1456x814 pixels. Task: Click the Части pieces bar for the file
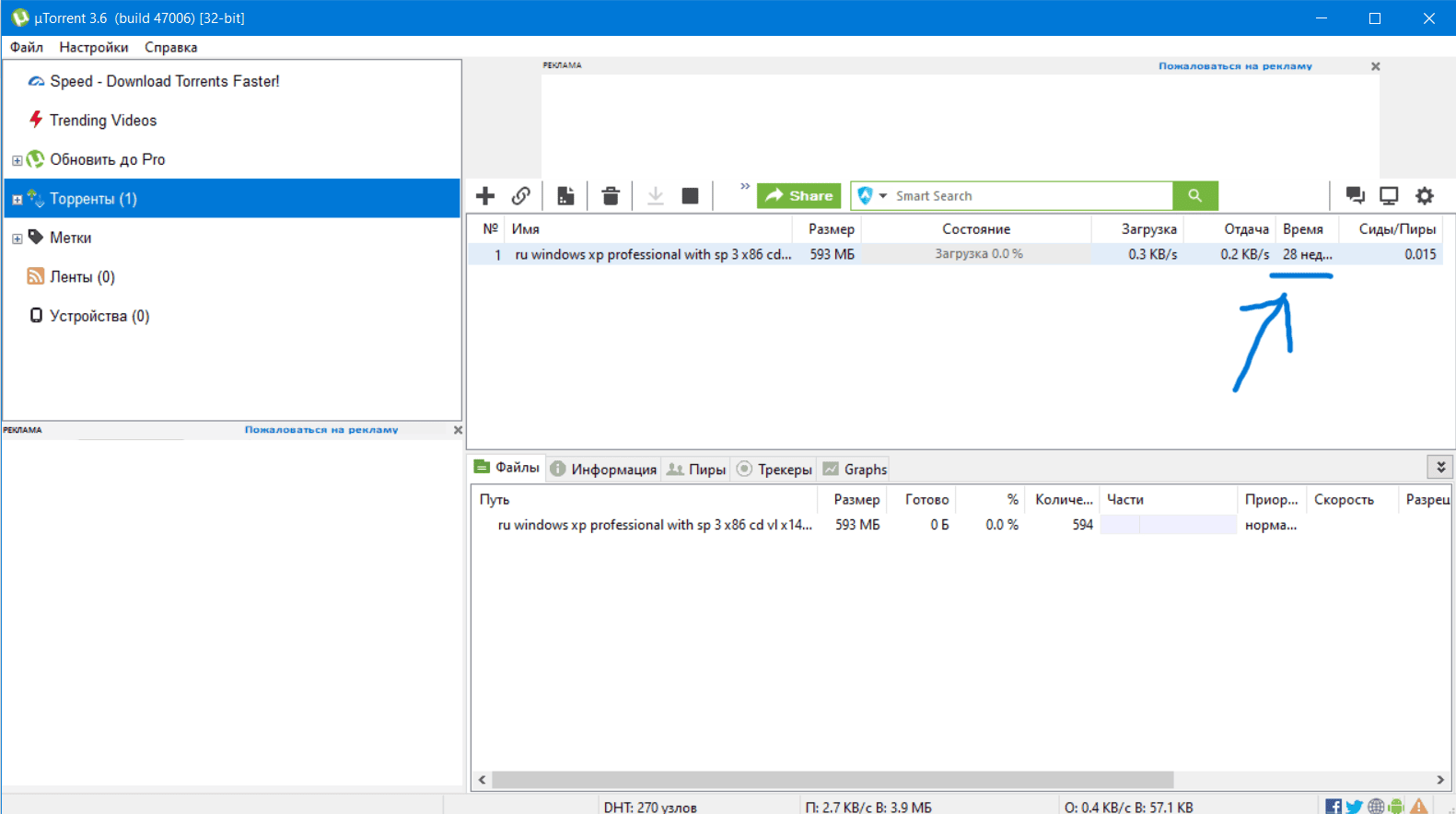[1169, 525]
